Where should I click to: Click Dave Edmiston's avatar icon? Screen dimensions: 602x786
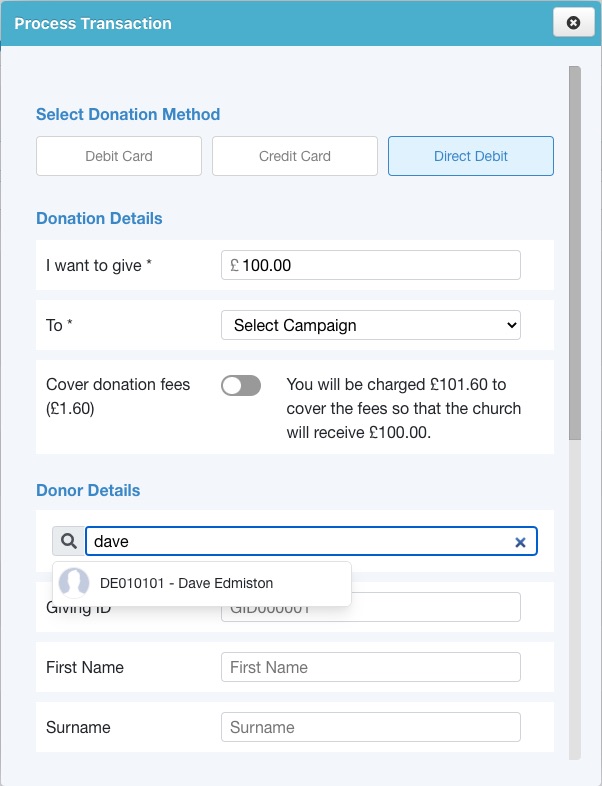tap(74, 583)
